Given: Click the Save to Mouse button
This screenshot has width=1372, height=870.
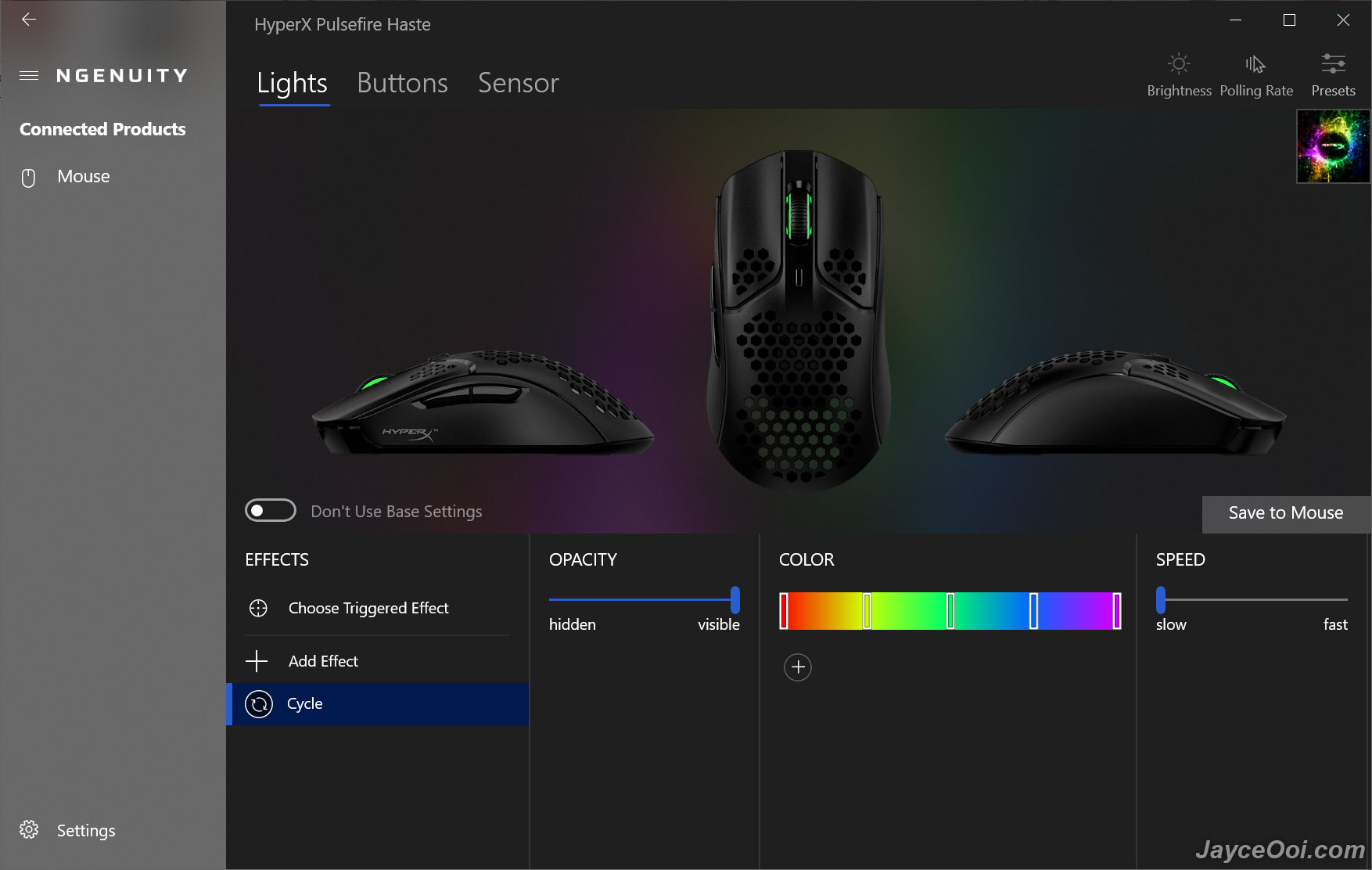Looking at the screenshot, I should (1286, 513).
